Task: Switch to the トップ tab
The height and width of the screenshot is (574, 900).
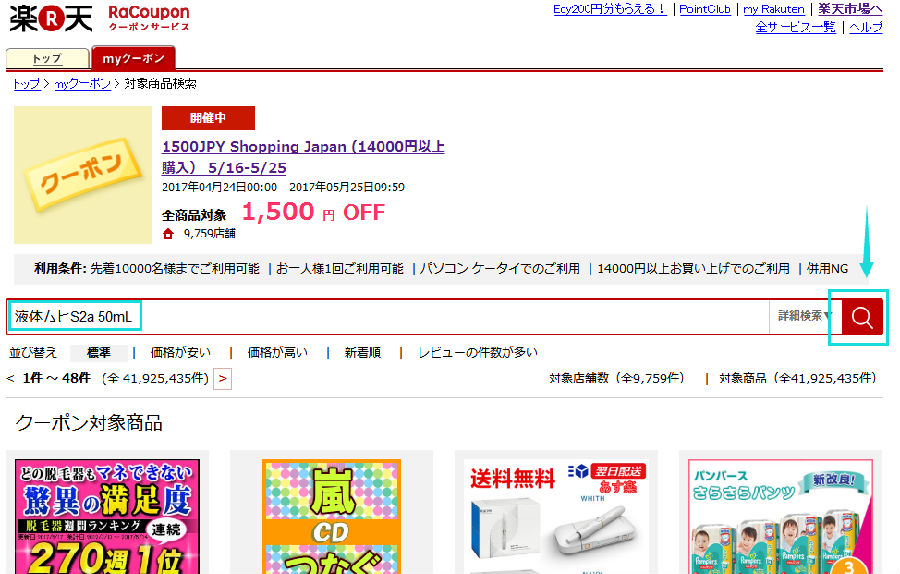Action: (x=48, y=59)
